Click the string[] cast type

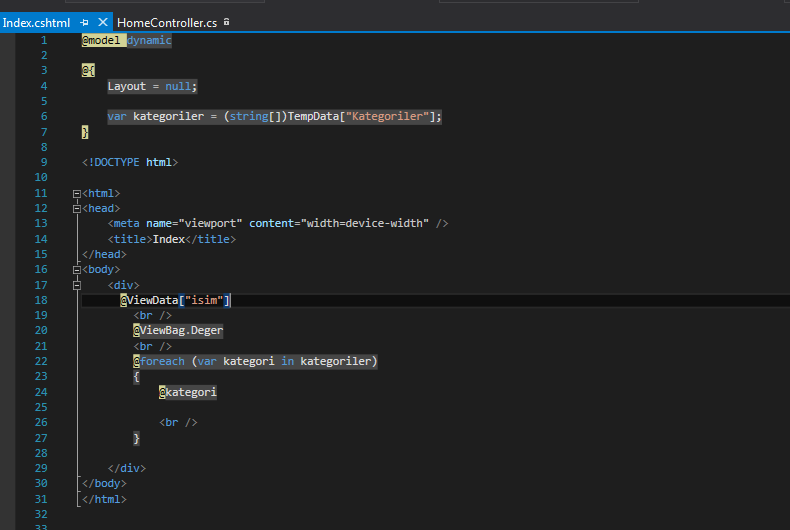[255, 116]
